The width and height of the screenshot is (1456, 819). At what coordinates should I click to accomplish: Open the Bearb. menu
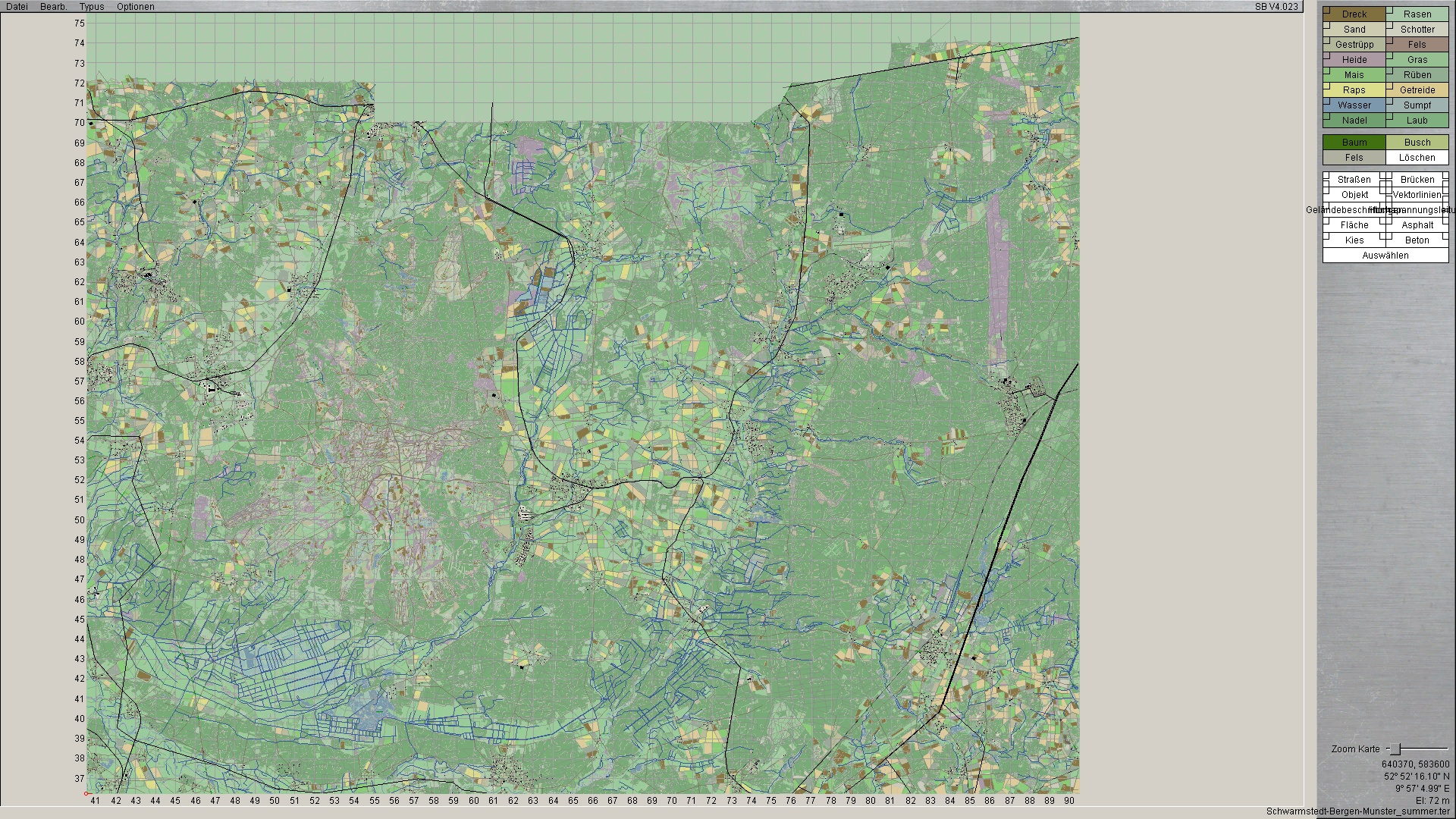[x=54, y=7]
